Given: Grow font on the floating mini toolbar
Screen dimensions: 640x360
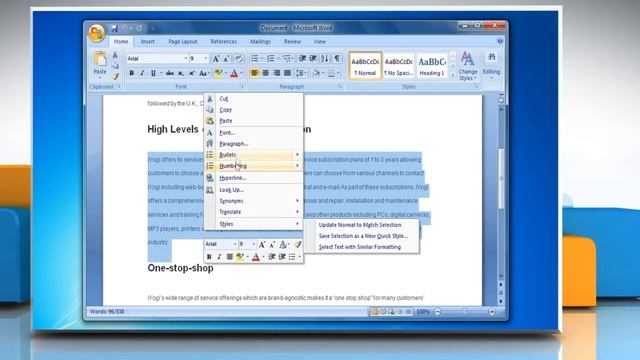Looking at the screenshot, I should [x=262, y=244].
